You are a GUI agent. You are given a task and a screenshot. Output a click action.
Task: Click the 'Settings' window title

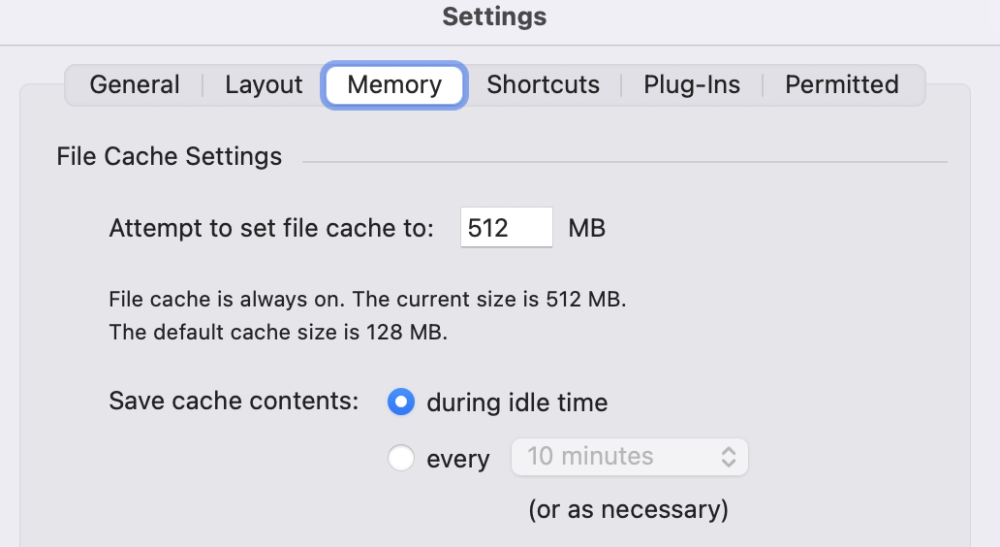[x=494, y=17]
